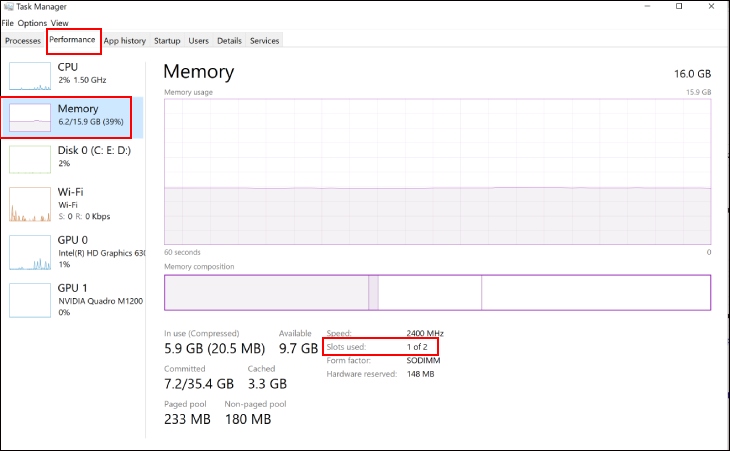Viewport: 730px width, 451px height.
Task: Click the 2400 MHz speed value
Action: click(425, 333)
